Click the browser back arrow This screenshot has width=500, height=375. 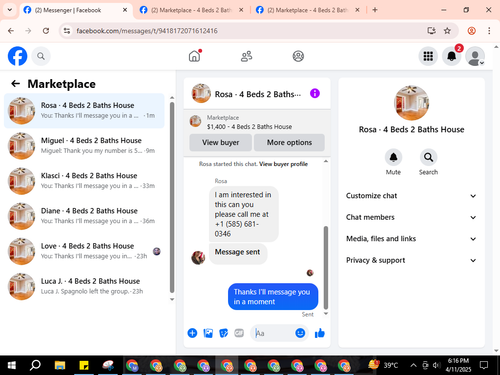pos(11,31)
